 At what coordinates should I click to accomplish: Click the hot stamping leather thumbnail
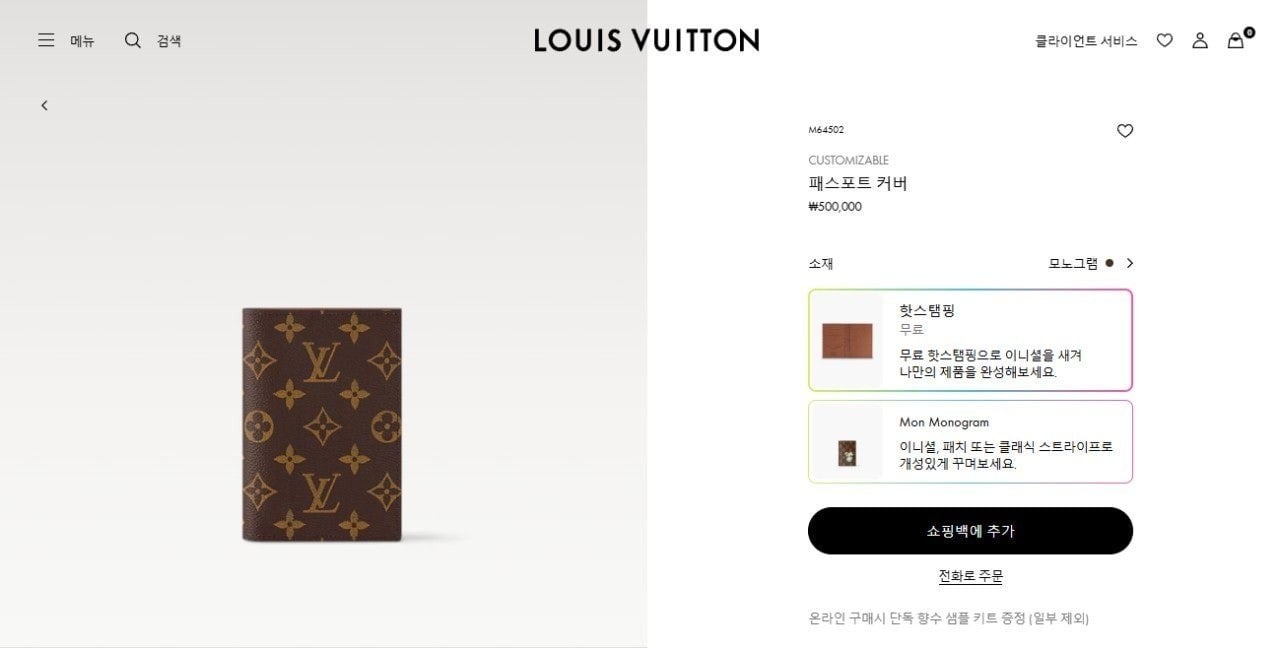point(847,340)
